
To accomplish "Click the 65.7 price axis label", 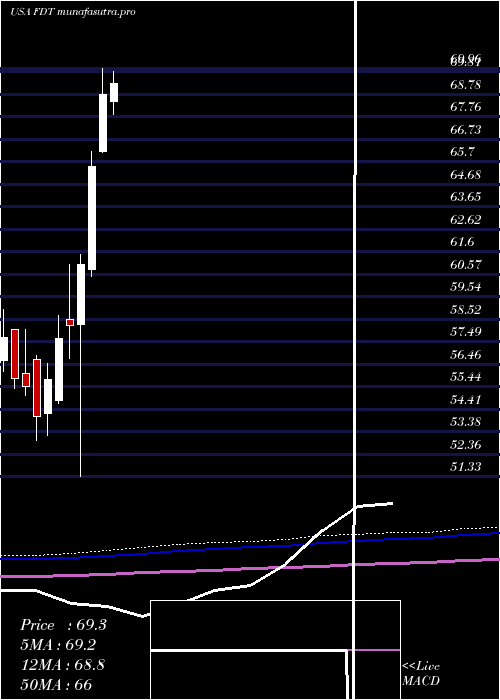I will click(x=462, y=152).
